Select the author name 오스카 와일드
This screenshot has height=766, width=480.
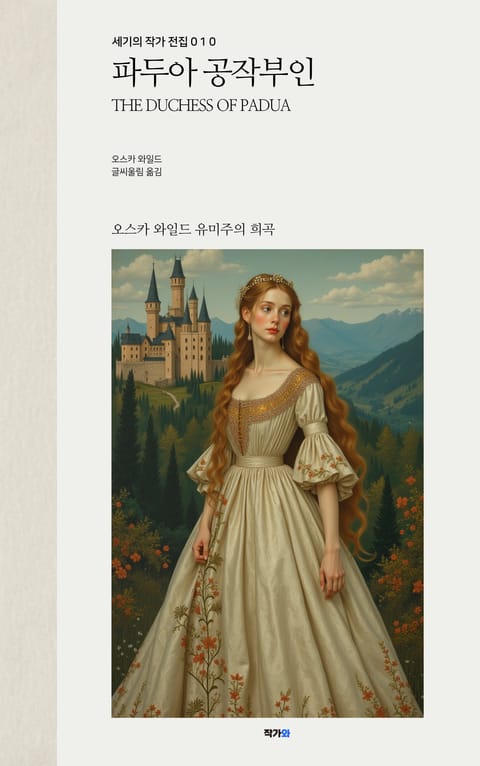pyautogui.click(x=137, y=159)
